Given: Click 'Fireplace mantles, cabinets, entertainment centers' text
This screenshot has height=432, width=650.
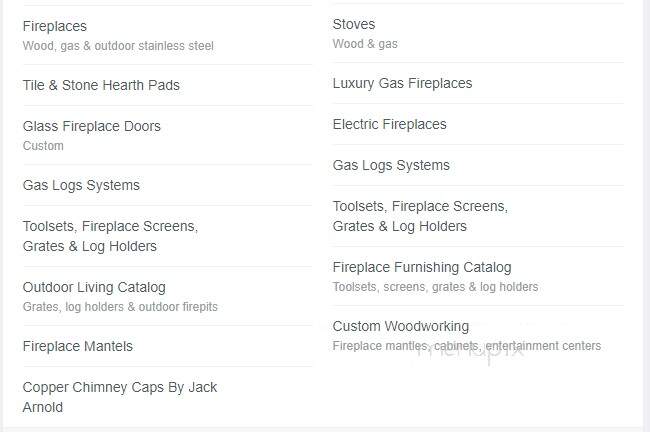Looking at the screenshot, I should (467, 345).
